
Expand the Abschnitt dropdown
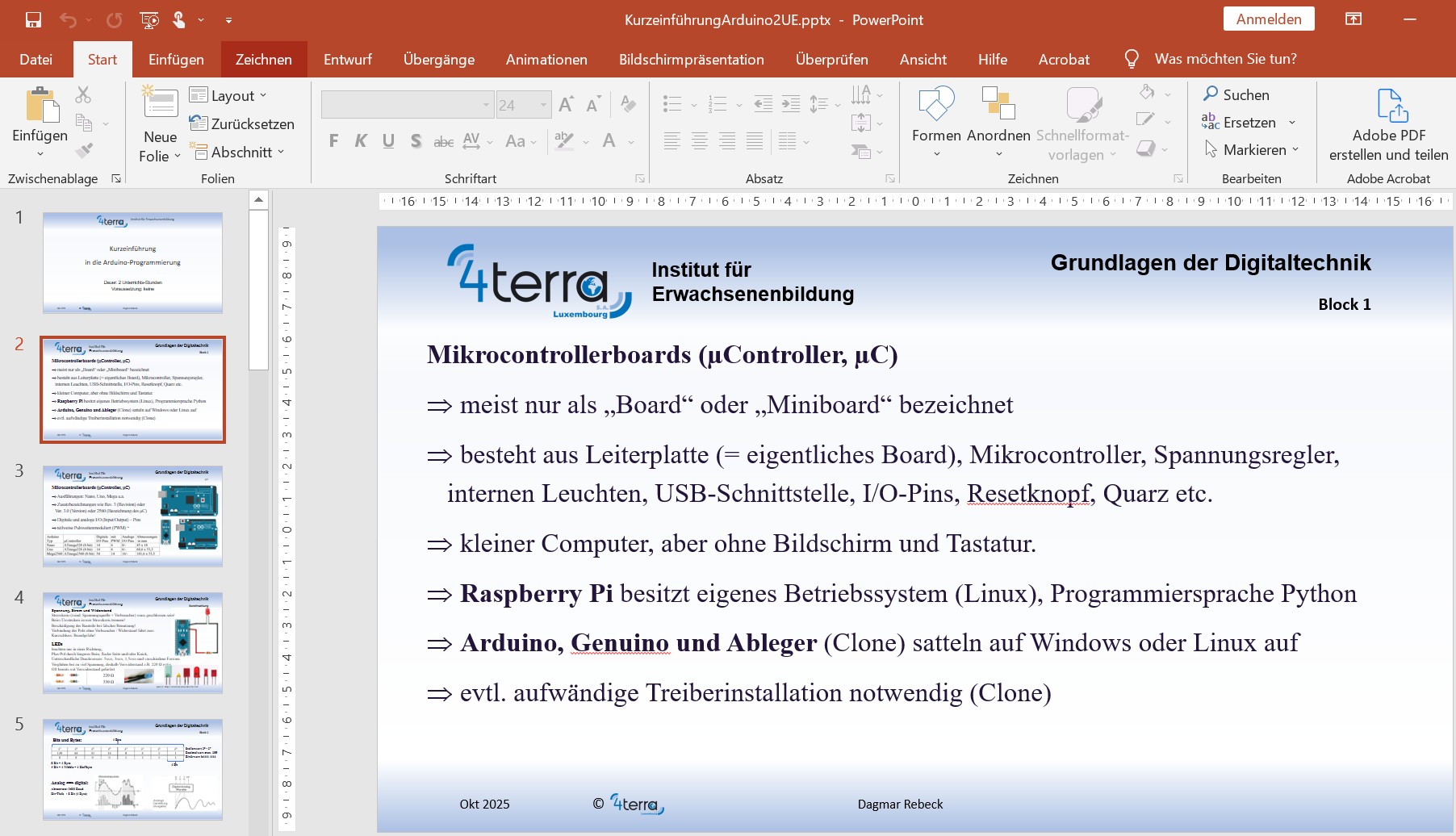click(237, 152)
